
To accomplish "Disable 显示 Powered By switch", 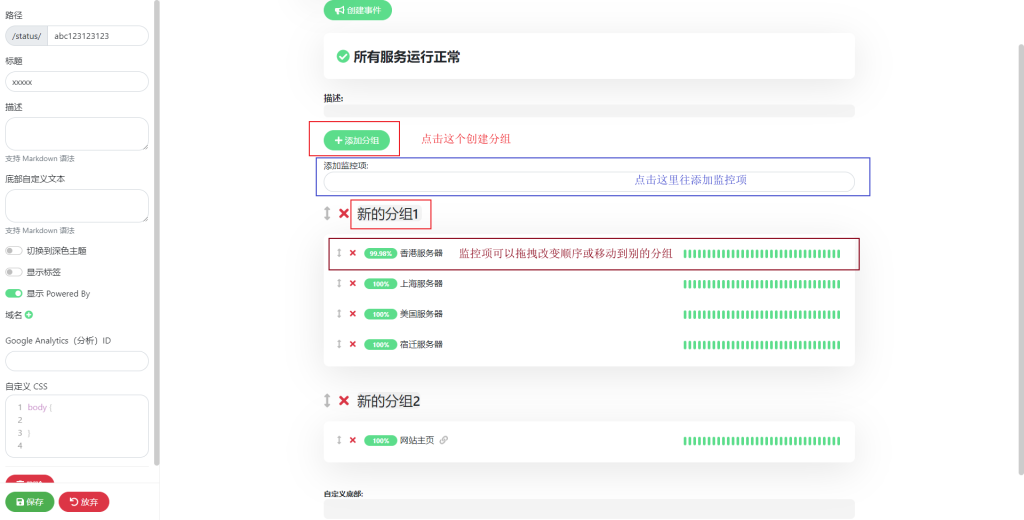I will [14, 293].
